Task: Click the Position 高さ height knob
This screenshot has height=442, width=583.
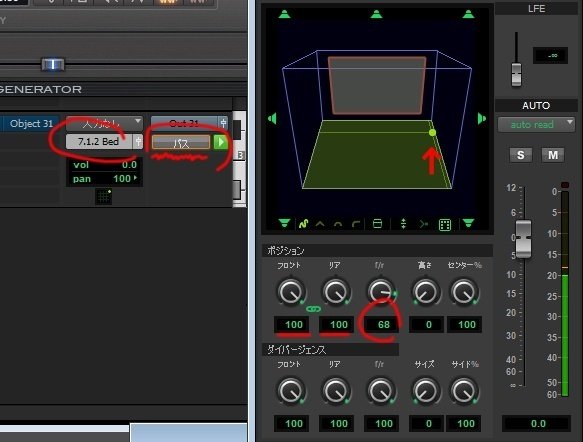Action: click(x=426, y=292)
